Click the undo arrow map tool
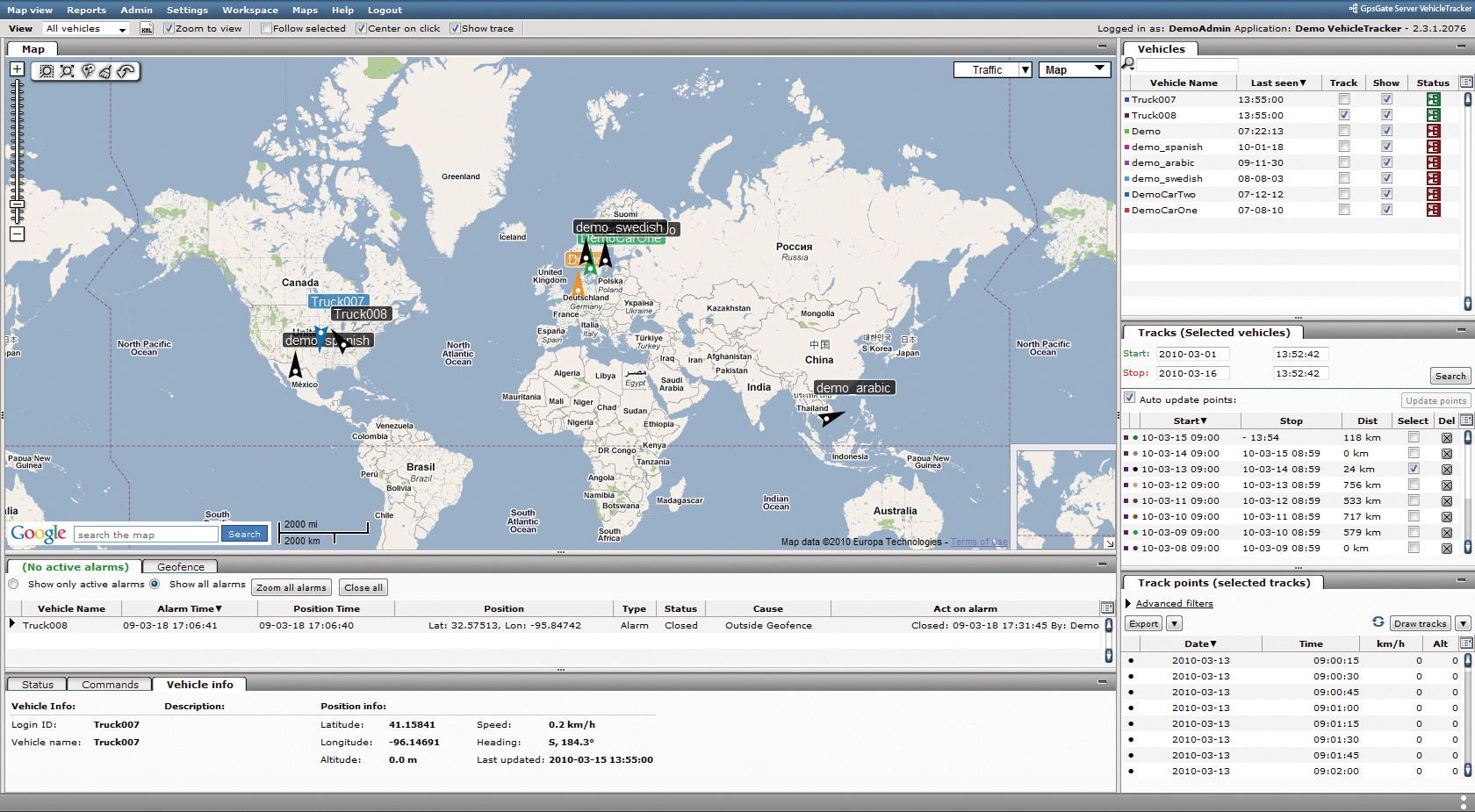This screenshot has width=1475, height=812. [126, 71]
